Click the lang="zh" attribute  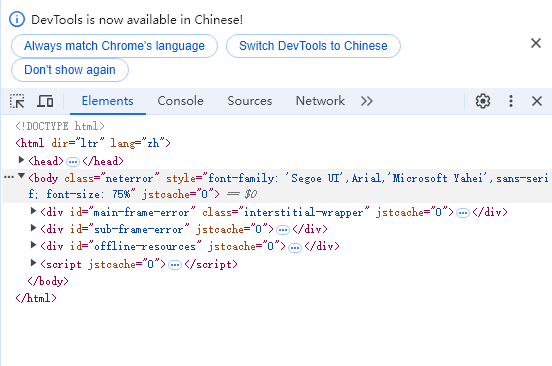pyautogui.click(x=137, y=143)
